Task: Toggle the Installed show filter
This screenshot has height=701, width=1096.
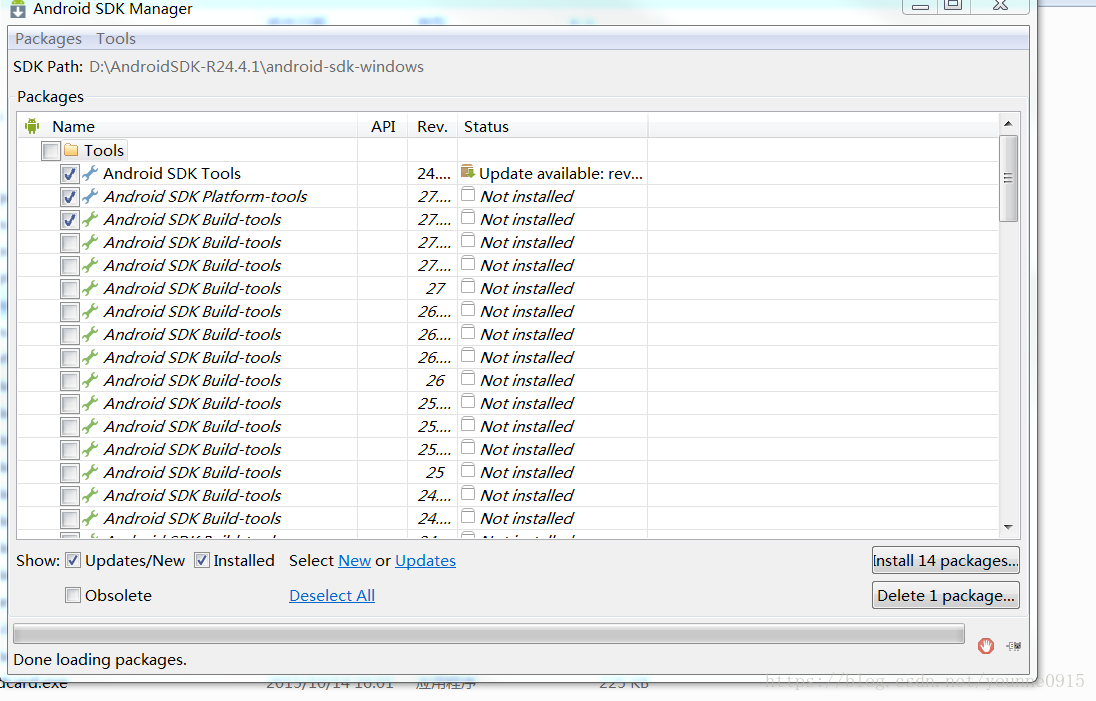Action: (x=201, y=561)
